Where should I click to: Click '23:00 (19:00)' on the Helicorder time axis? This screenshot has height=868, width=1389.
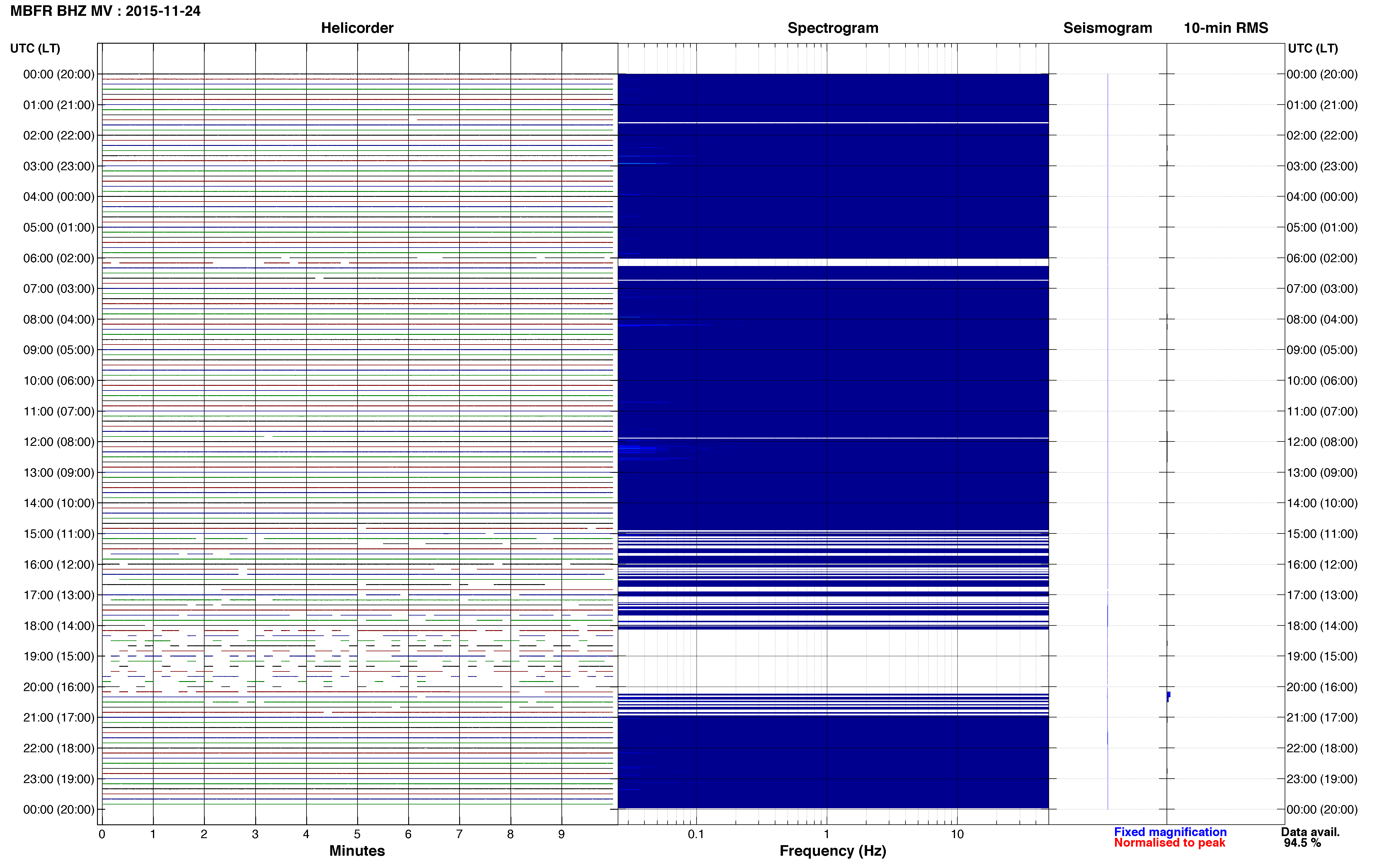coord(59,779)
